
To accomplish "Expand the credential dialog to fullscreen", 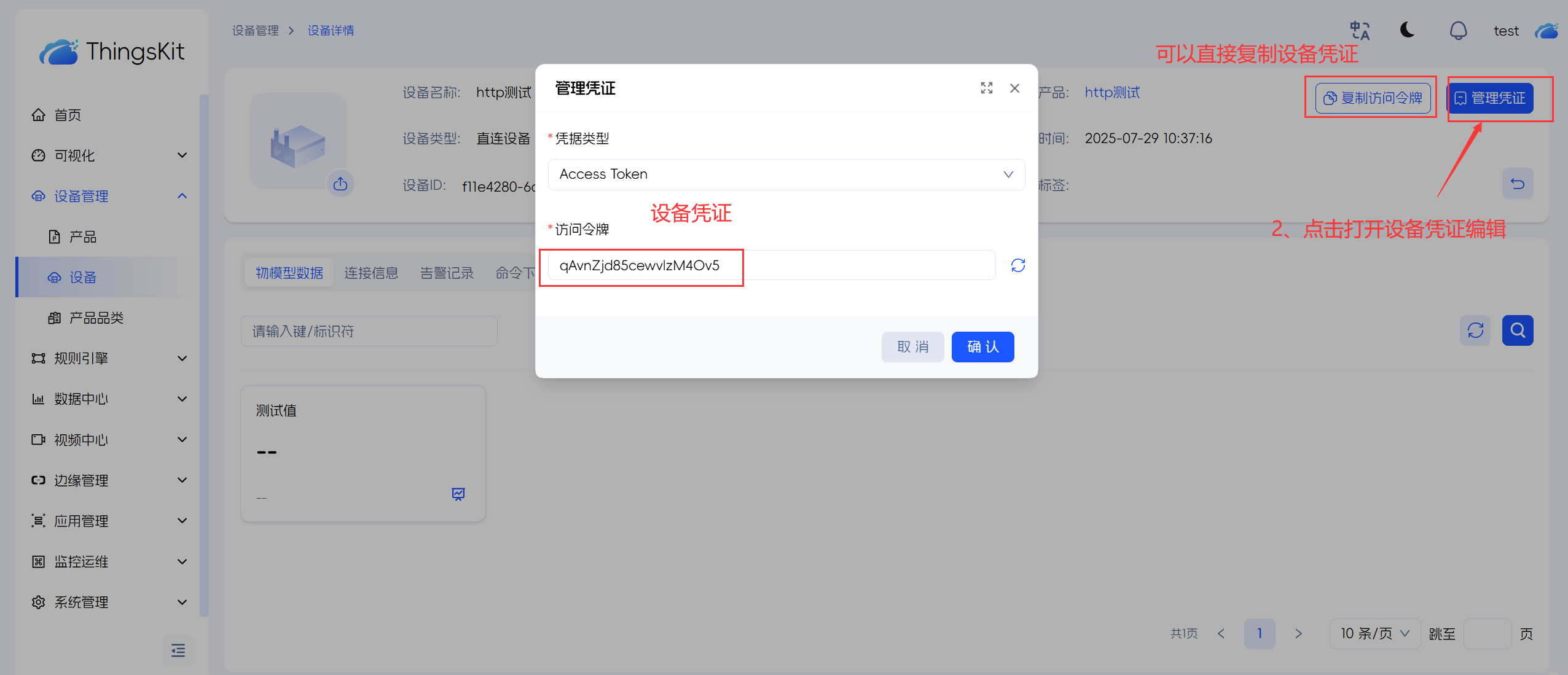I will tap(986, 88).
